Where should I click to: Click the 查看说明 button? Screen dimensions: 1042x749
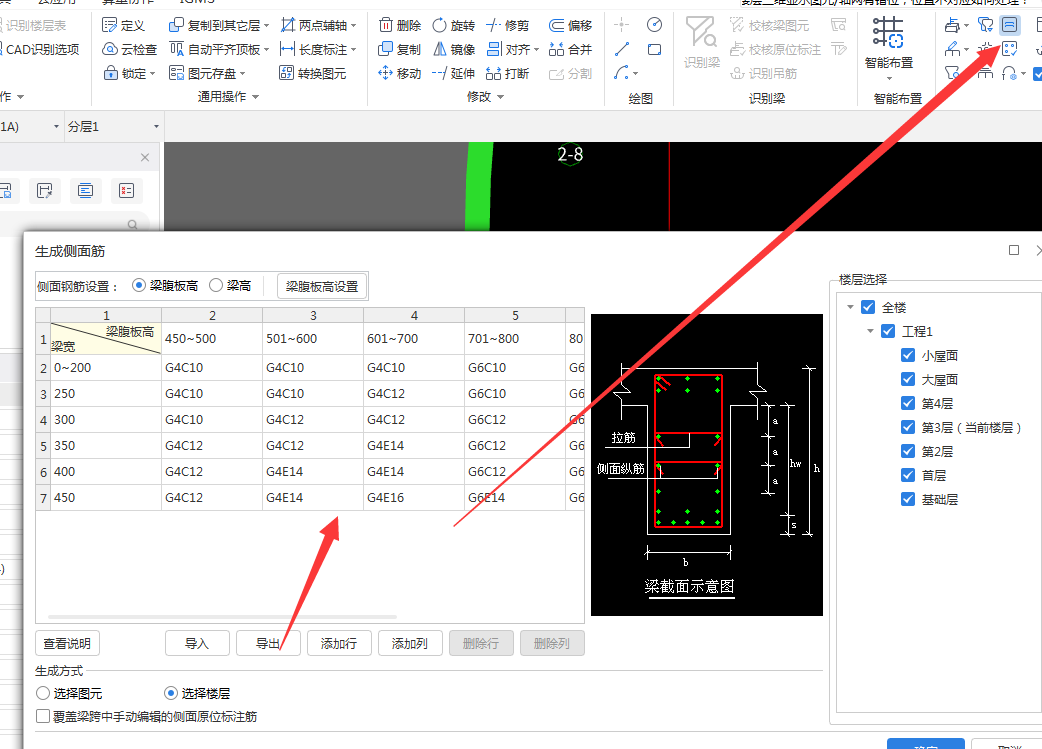(67, 643)
